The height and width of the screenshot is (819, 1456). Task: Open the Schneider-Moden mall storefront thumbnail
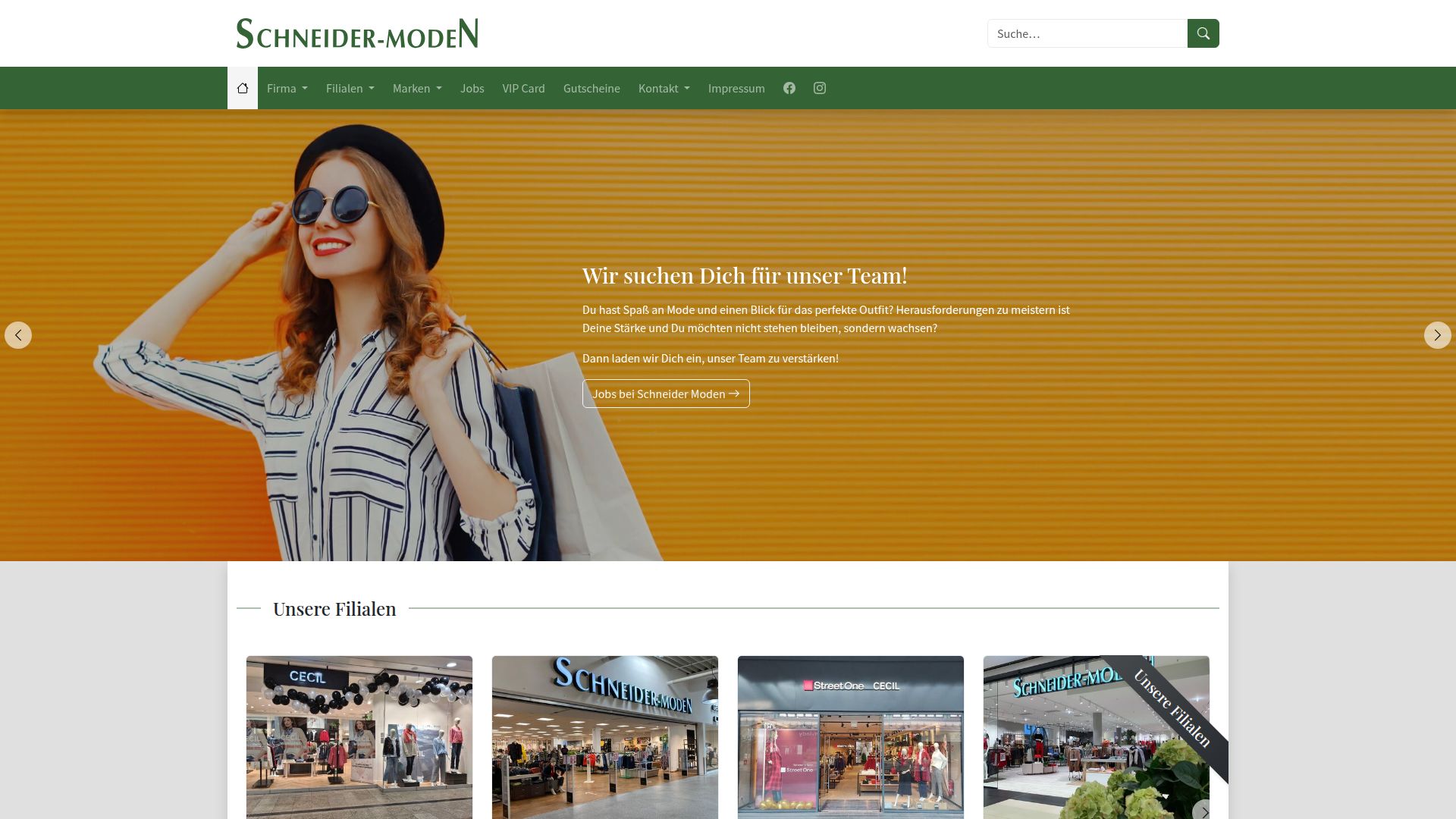tap(605, 737)
